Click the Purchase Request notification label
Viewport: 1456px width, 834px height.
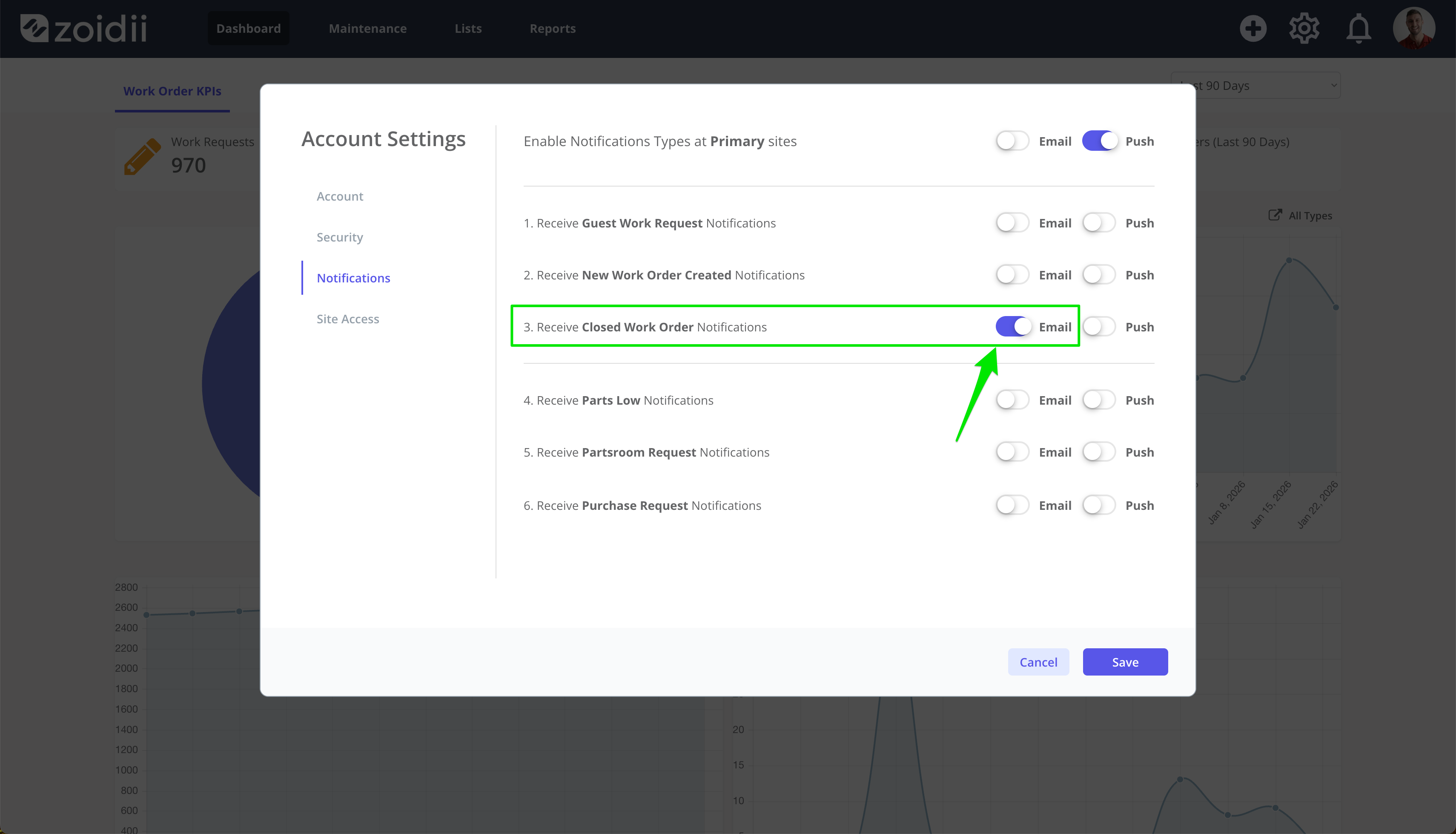click(642, 505)
